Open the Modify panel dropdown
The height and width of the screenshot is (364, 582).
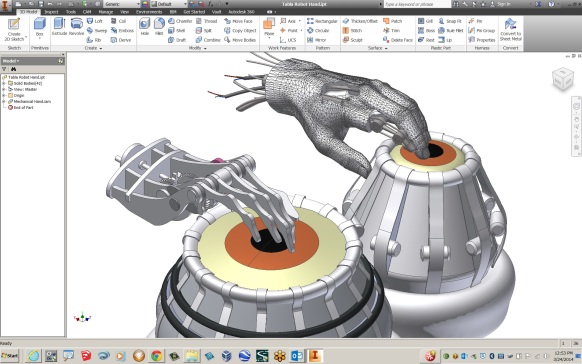(197, 48)
